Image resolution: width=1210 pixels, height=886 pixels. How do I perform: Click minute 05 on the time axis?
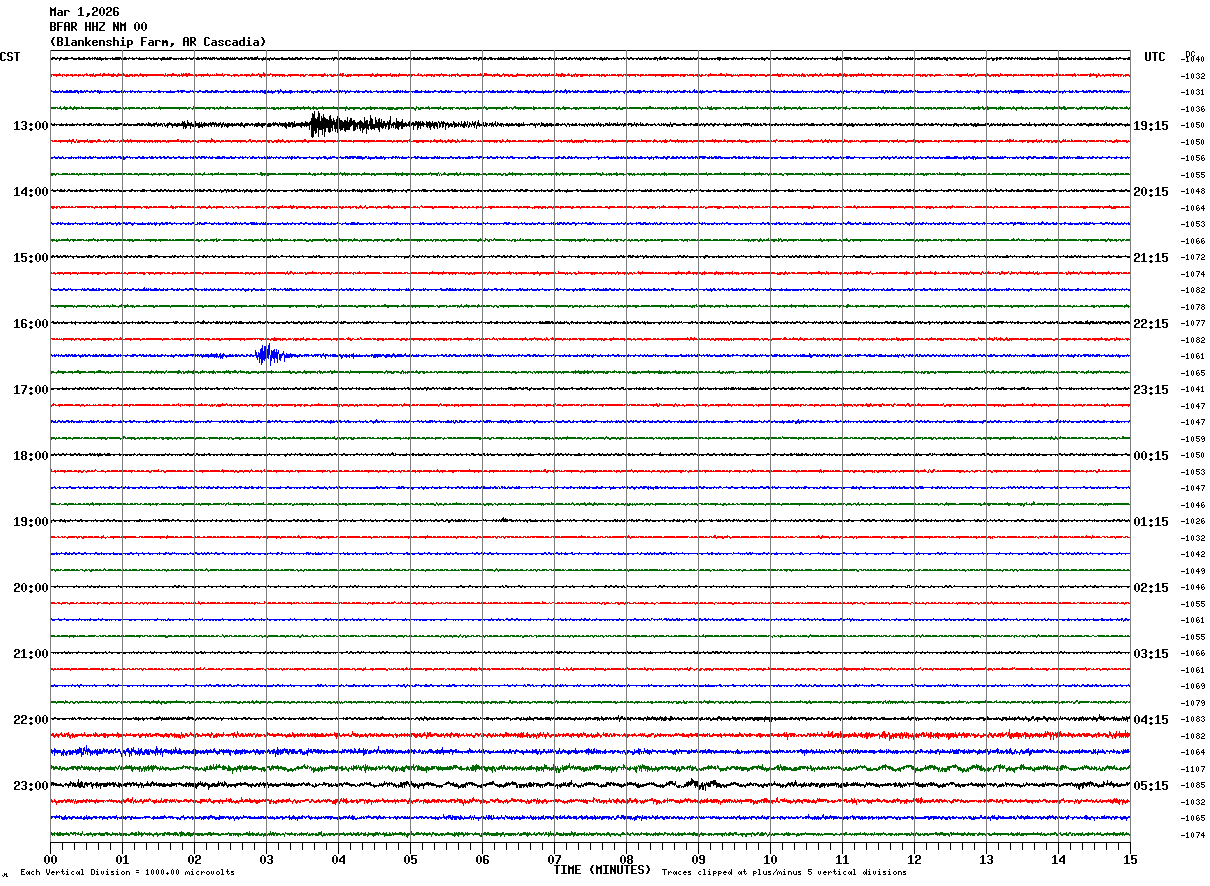pyautogui.click(x=410, y=859)
